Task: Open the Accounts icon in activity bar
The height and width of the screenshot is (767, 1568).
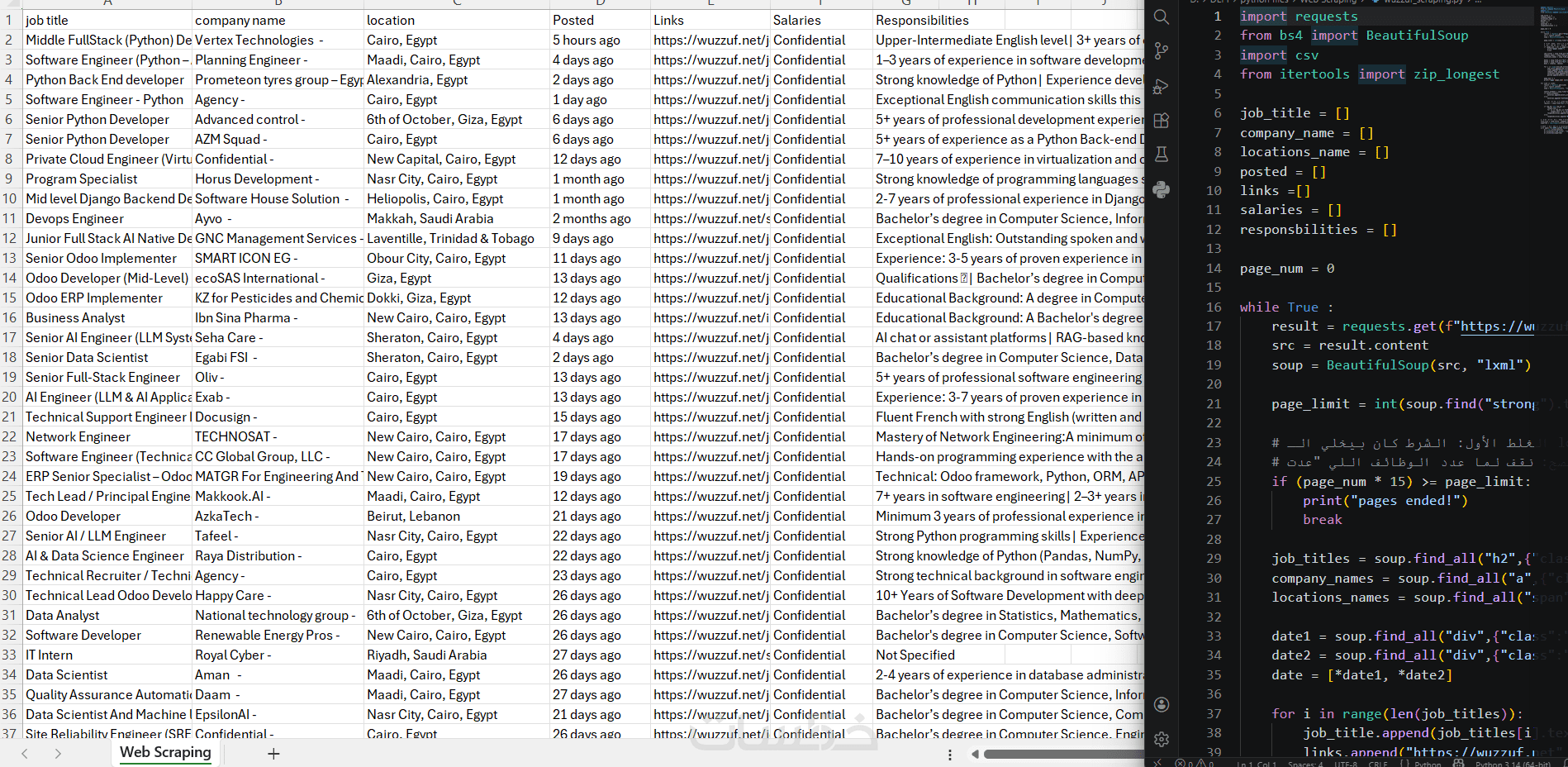Action: [x=1162, y=704]
